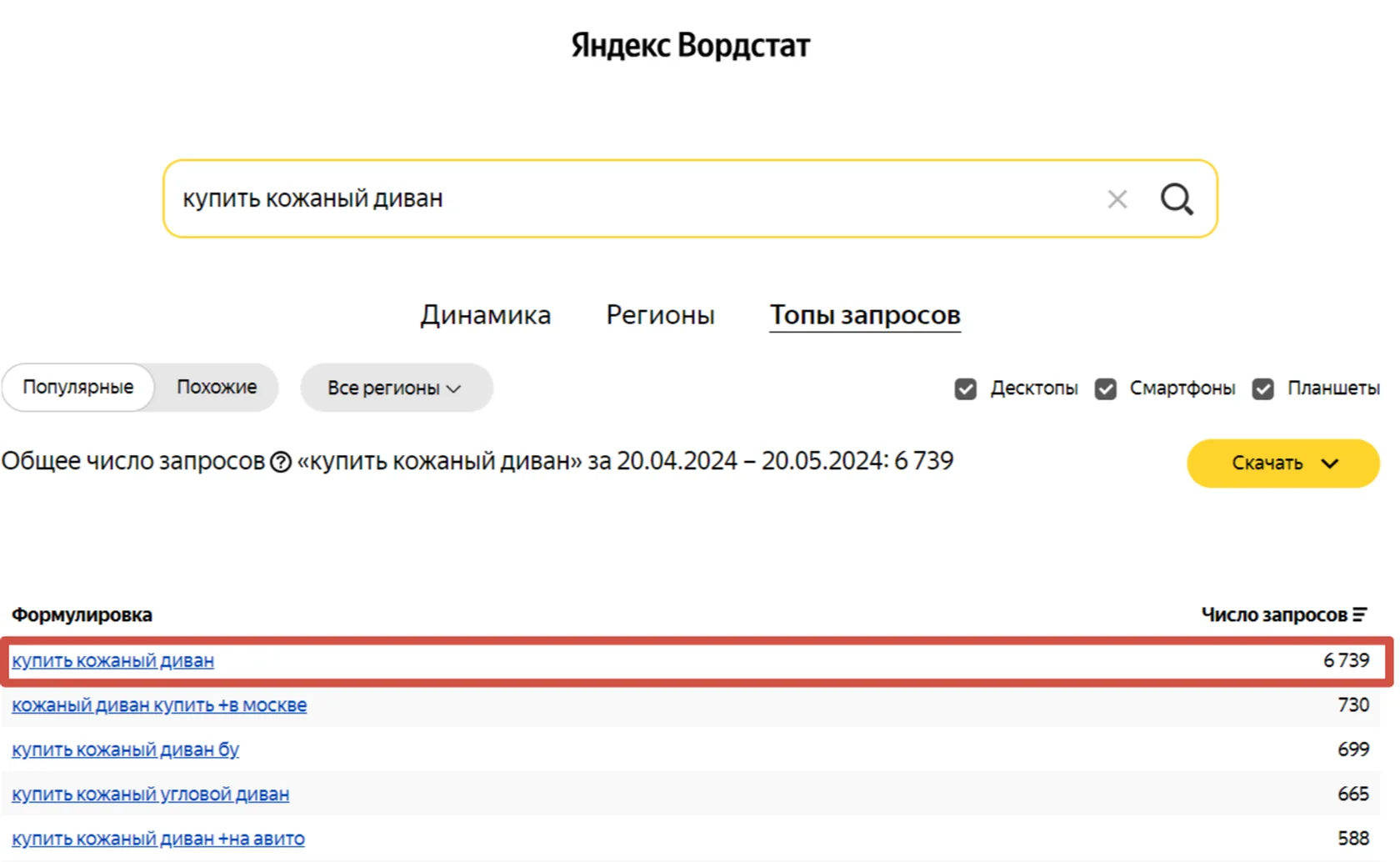Viewport: 1400px width, 862px height.
Task: Uncheck the Десктопы checkbox
Action: (x=965, y=388)
